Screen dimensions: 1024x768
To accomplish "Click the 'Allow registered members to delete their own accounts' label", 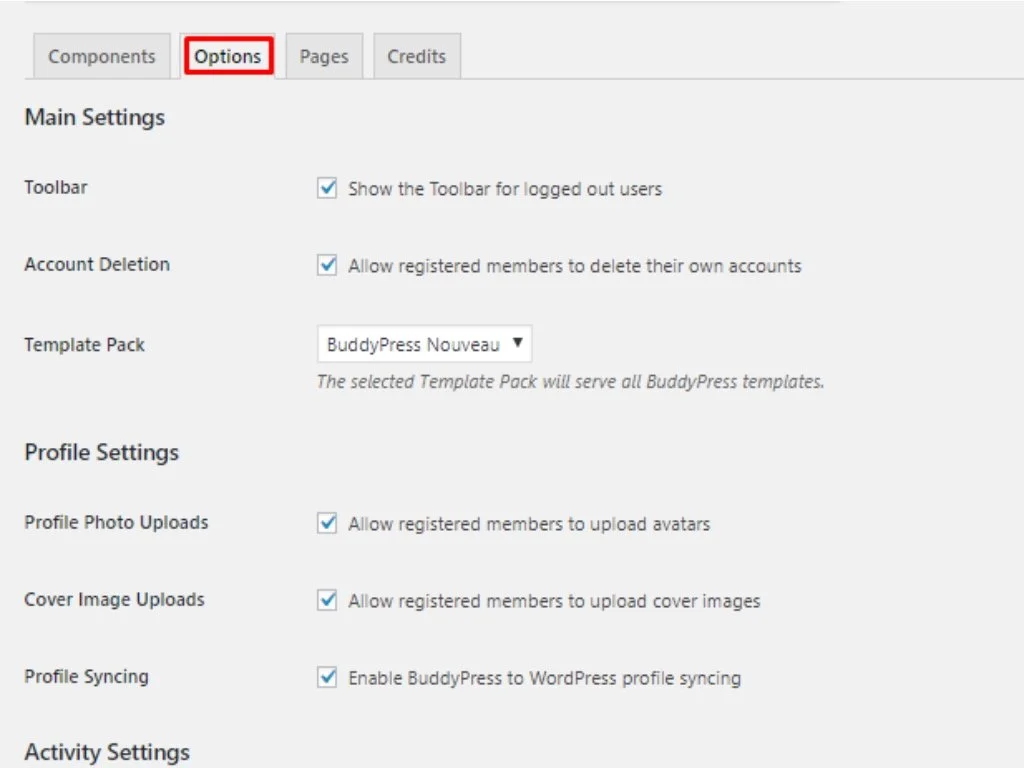I will [x=574, y=267].
